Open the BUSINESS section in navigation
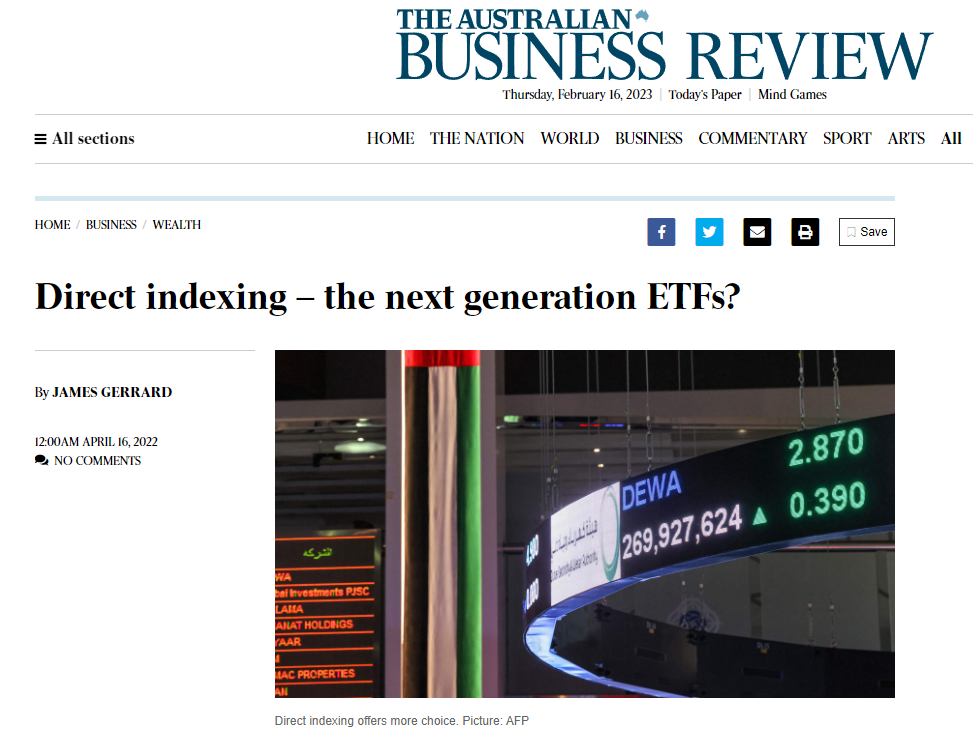 coord(648,138)
